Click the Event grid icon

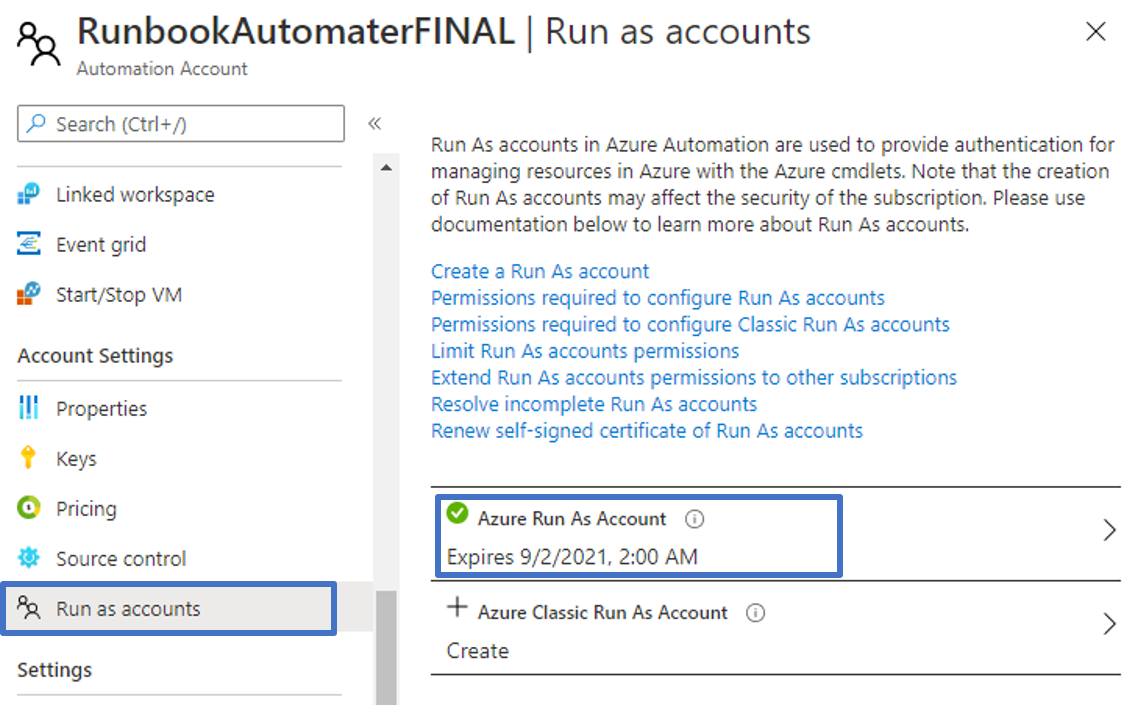coord(28,244)
